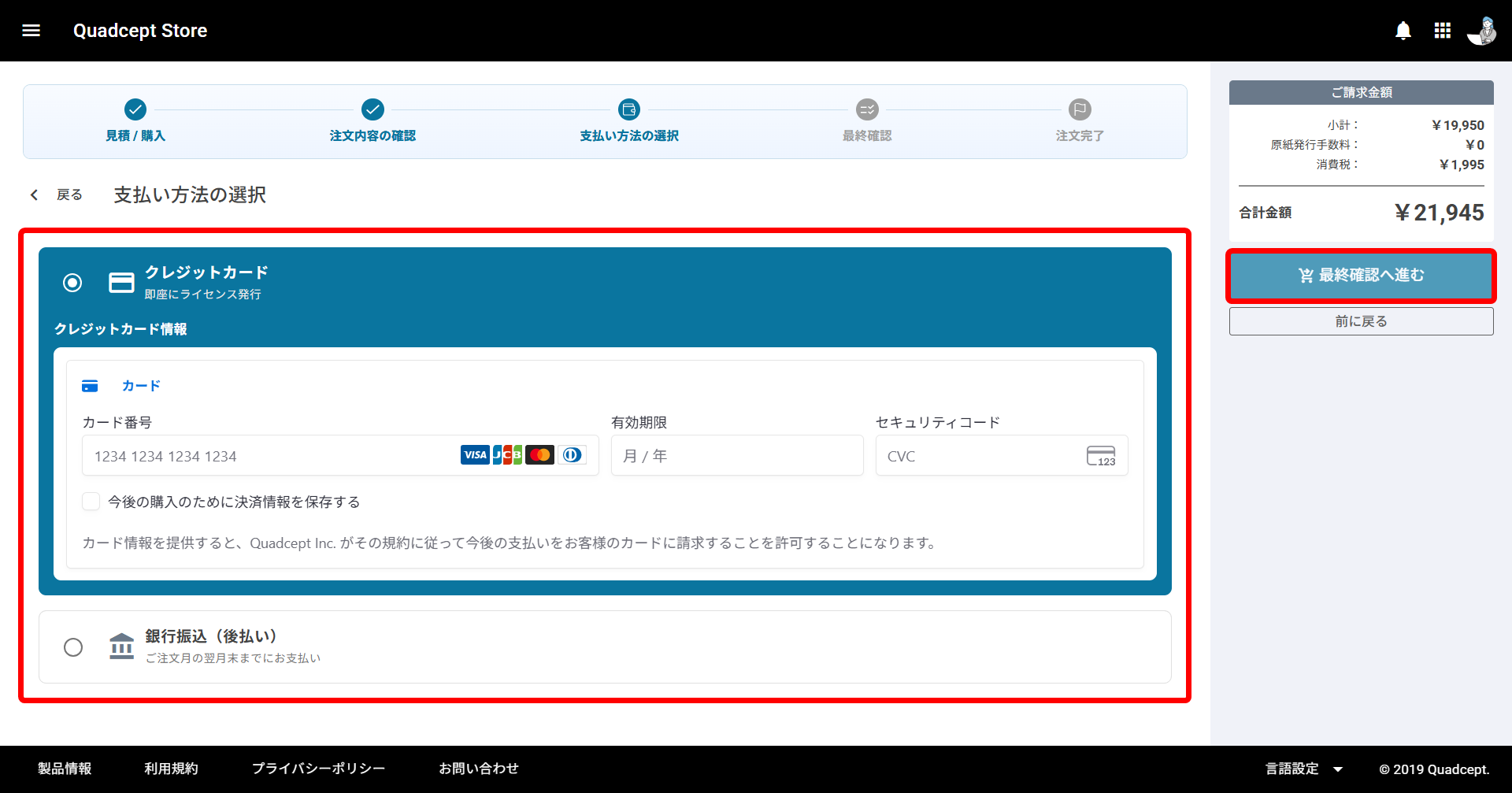Click the 小計 ￥19,950 value
The width and height of the screenshot is (1512, 793).
[x=1458, y=125]
